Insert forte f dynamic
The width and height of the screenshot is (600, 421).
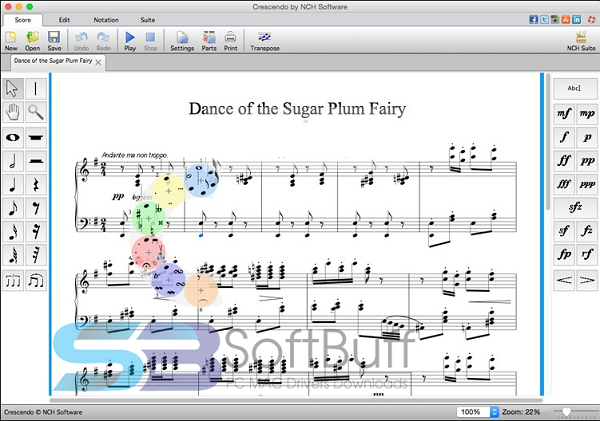coord(564,137)
